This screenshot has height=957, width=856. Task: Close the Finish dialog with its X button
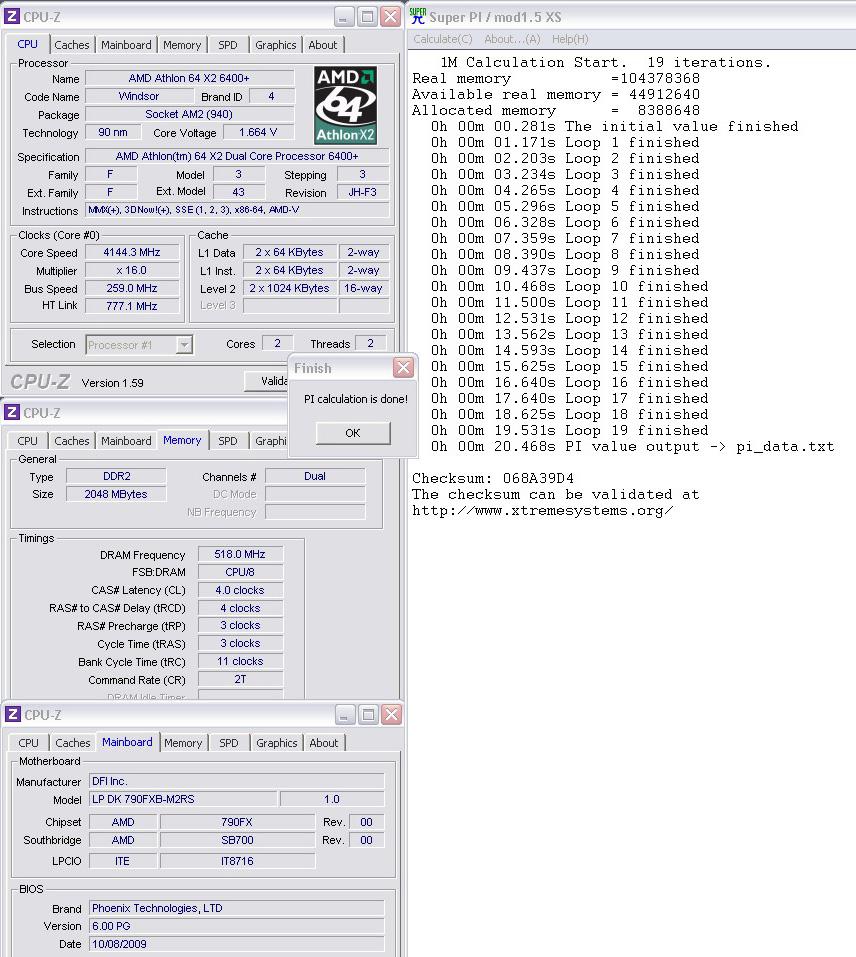[403, 367]
